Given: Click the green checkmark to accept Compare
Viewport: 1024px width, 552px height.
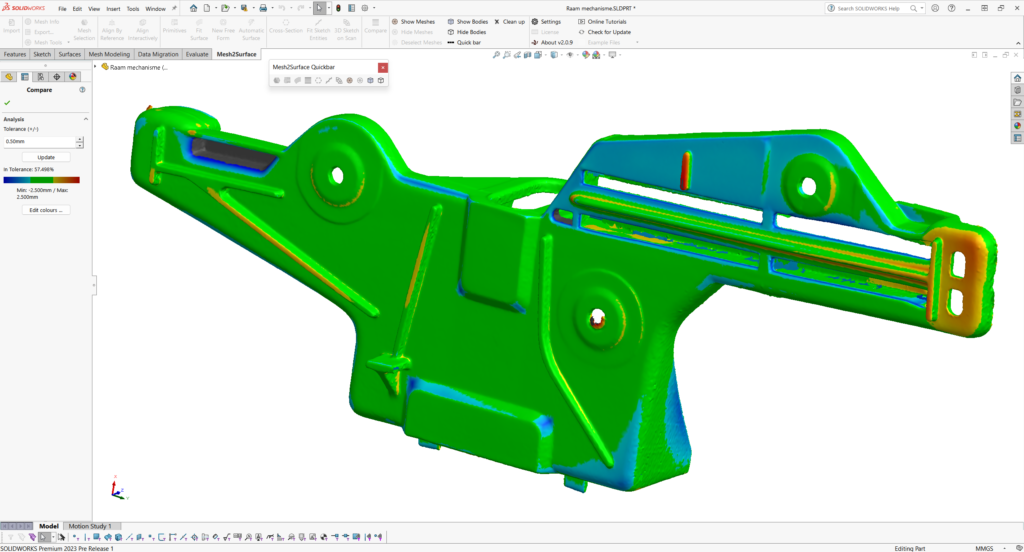Looking at the screenshot, I should tap(8, 103).
